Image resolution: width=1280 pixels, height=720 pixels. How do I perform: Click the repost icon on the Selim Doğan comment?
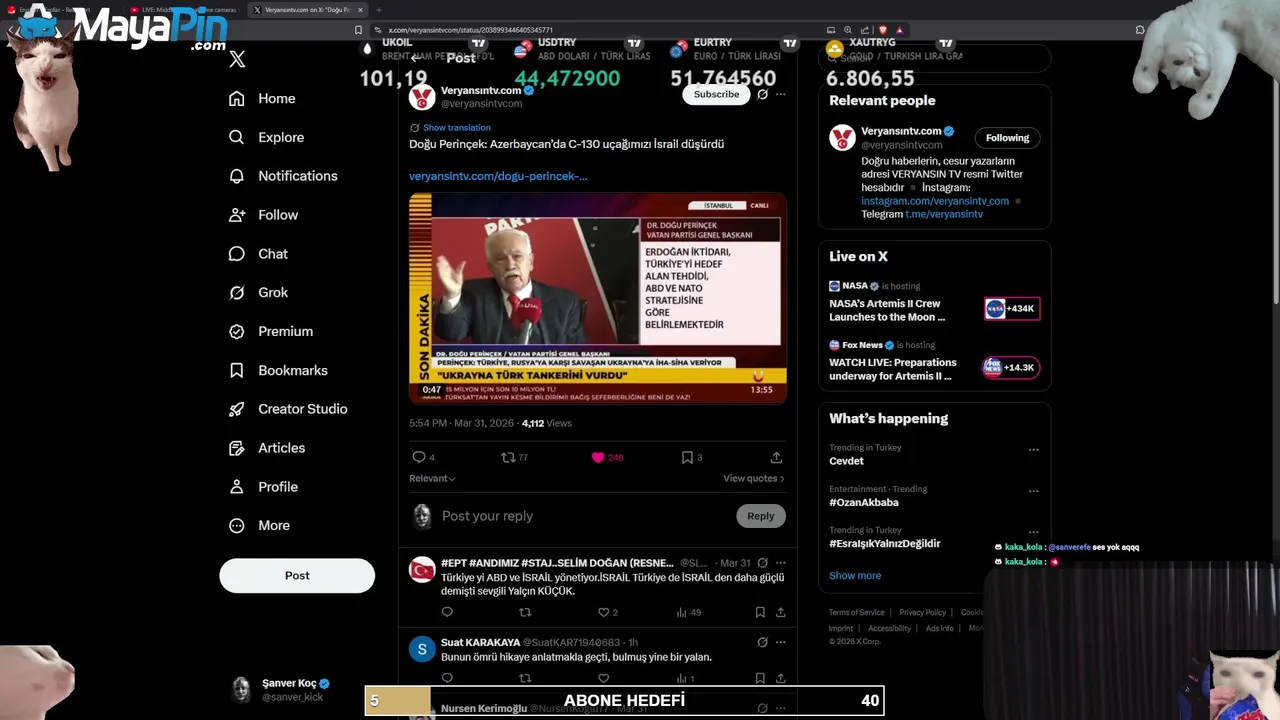point(525,612)
